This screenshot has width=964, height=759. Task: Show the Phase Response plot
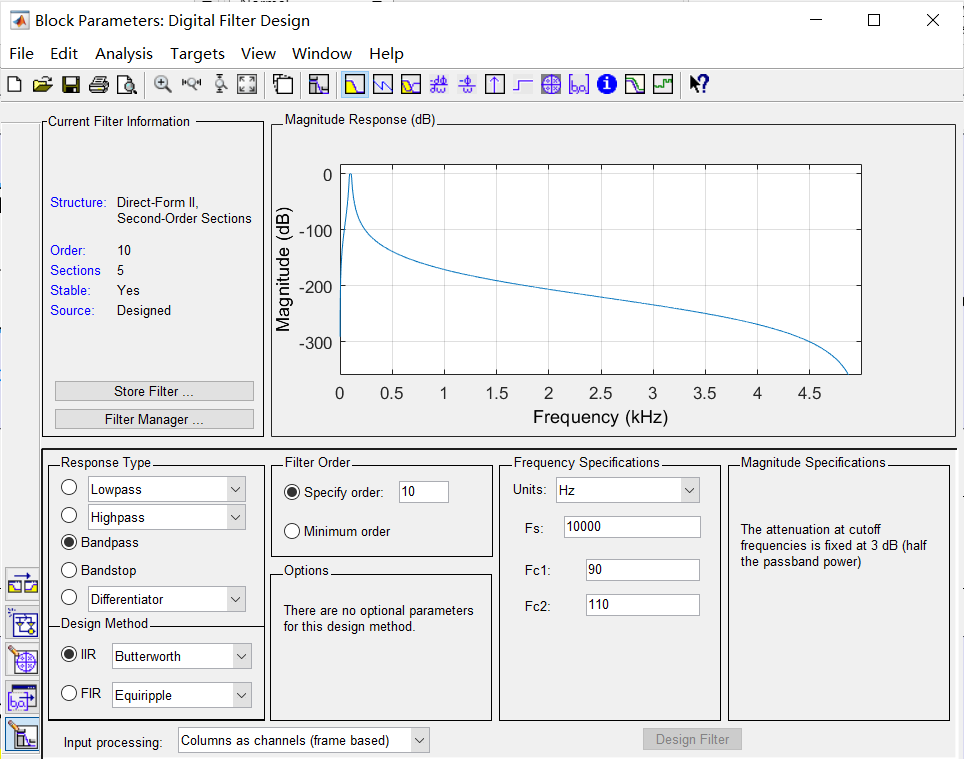click(382, 84)
